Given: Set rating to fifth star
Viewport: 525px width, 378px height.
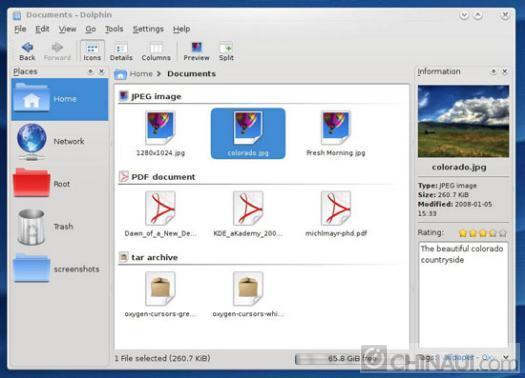Looking at the screenshot, I should [503, 233].
